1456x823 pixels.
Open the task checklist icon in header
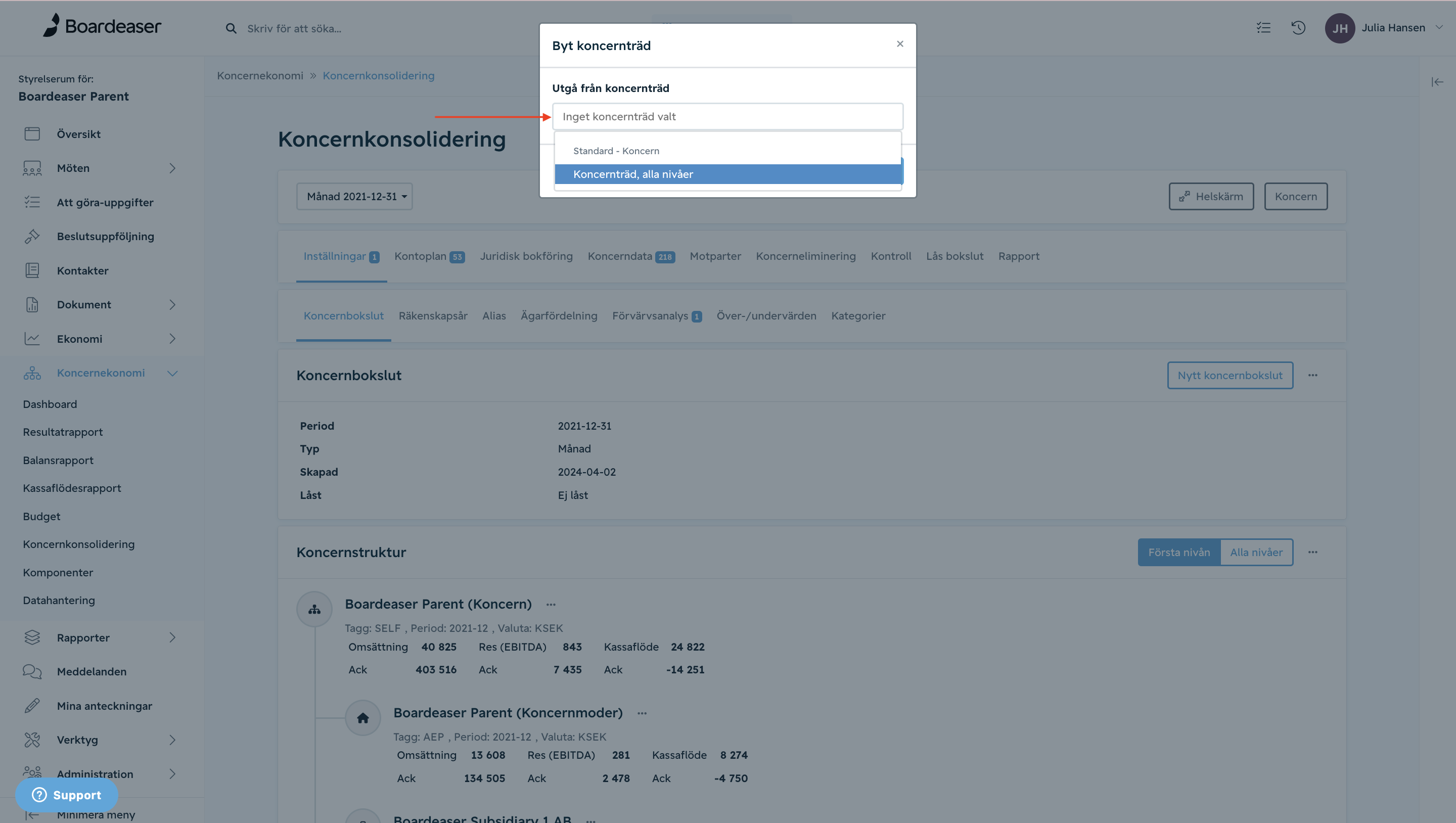pyautogui.click(x=1263, y=28)
